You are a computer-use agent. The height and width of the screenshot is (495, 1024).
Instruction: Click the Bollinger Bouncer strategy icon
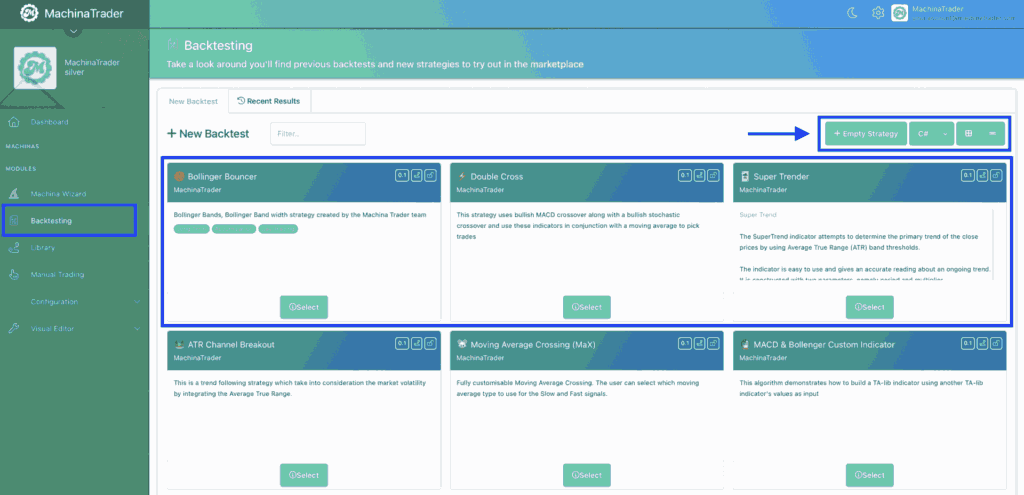[x=178, y=176]
